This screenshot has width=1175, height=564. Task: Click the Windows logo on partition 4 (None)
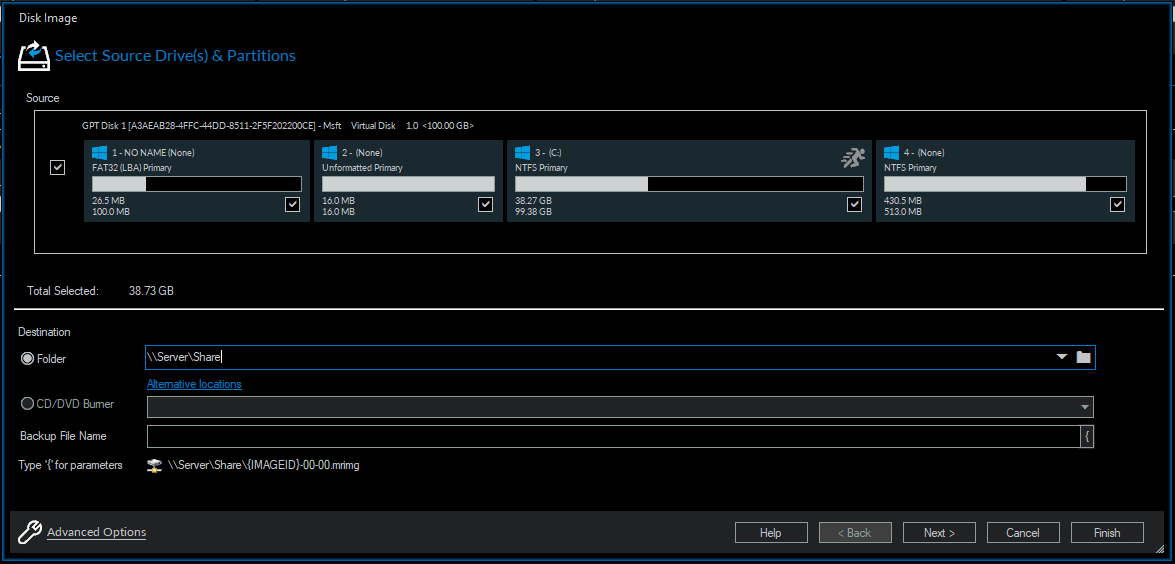coord(892,153)
